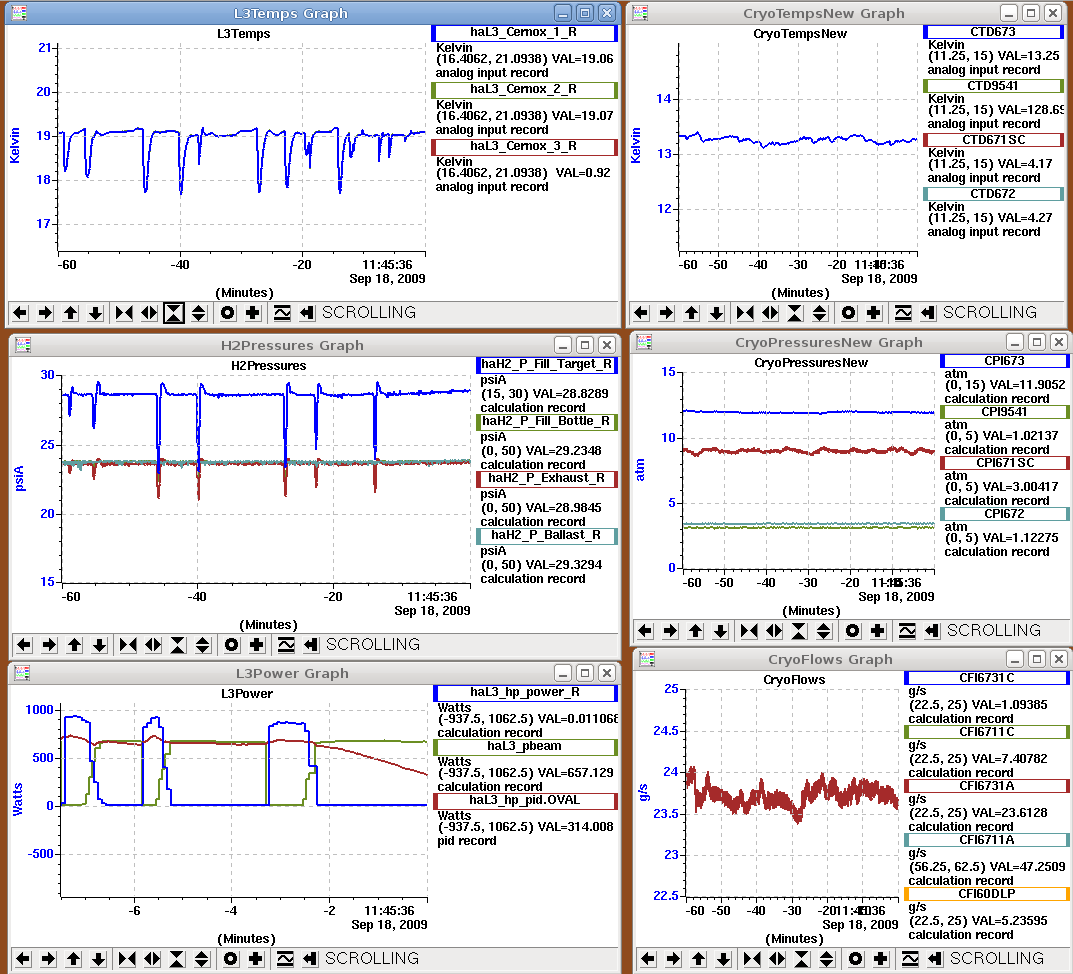Click the pan-down arrow in CryoTempsNew Graph toolbar
The width and height of the screenshot is (1073, 974).
pos(716,313)
